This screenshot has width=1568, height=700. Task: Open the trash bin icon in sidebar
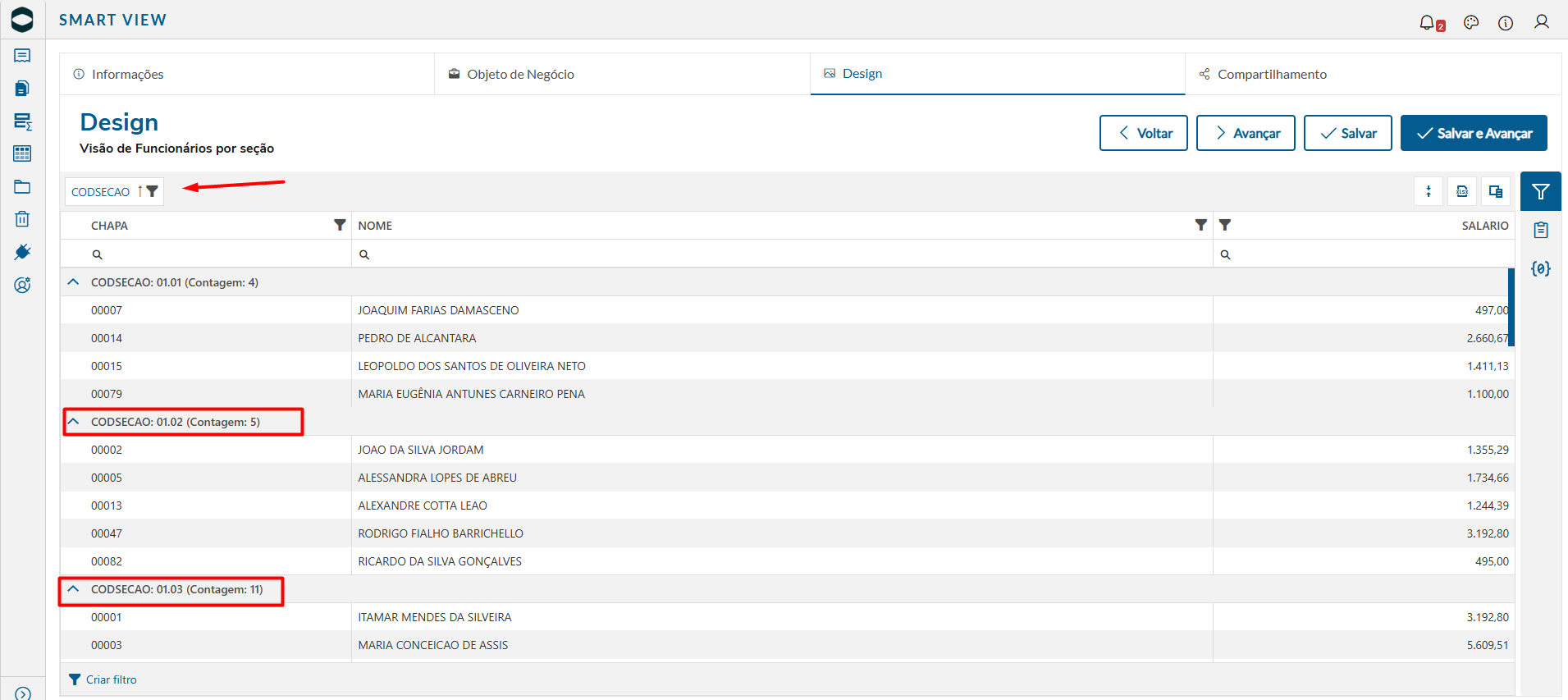22,219
